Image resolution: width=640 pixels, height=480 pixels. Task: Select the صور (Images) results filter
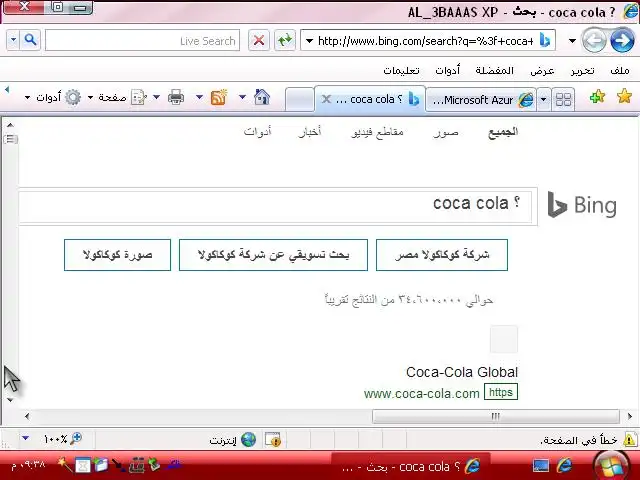445,132
